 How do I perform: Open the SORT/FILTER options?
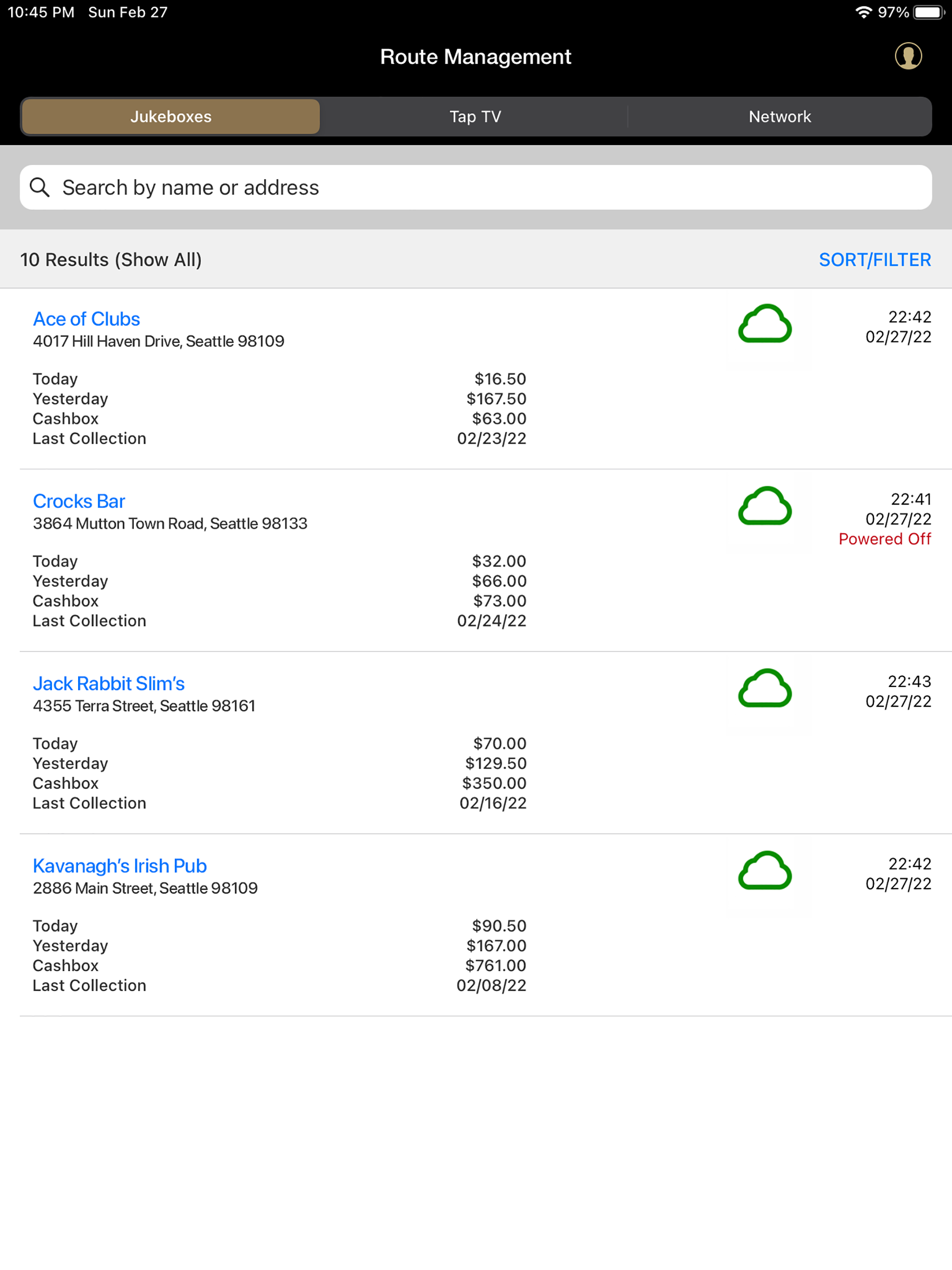874,259
